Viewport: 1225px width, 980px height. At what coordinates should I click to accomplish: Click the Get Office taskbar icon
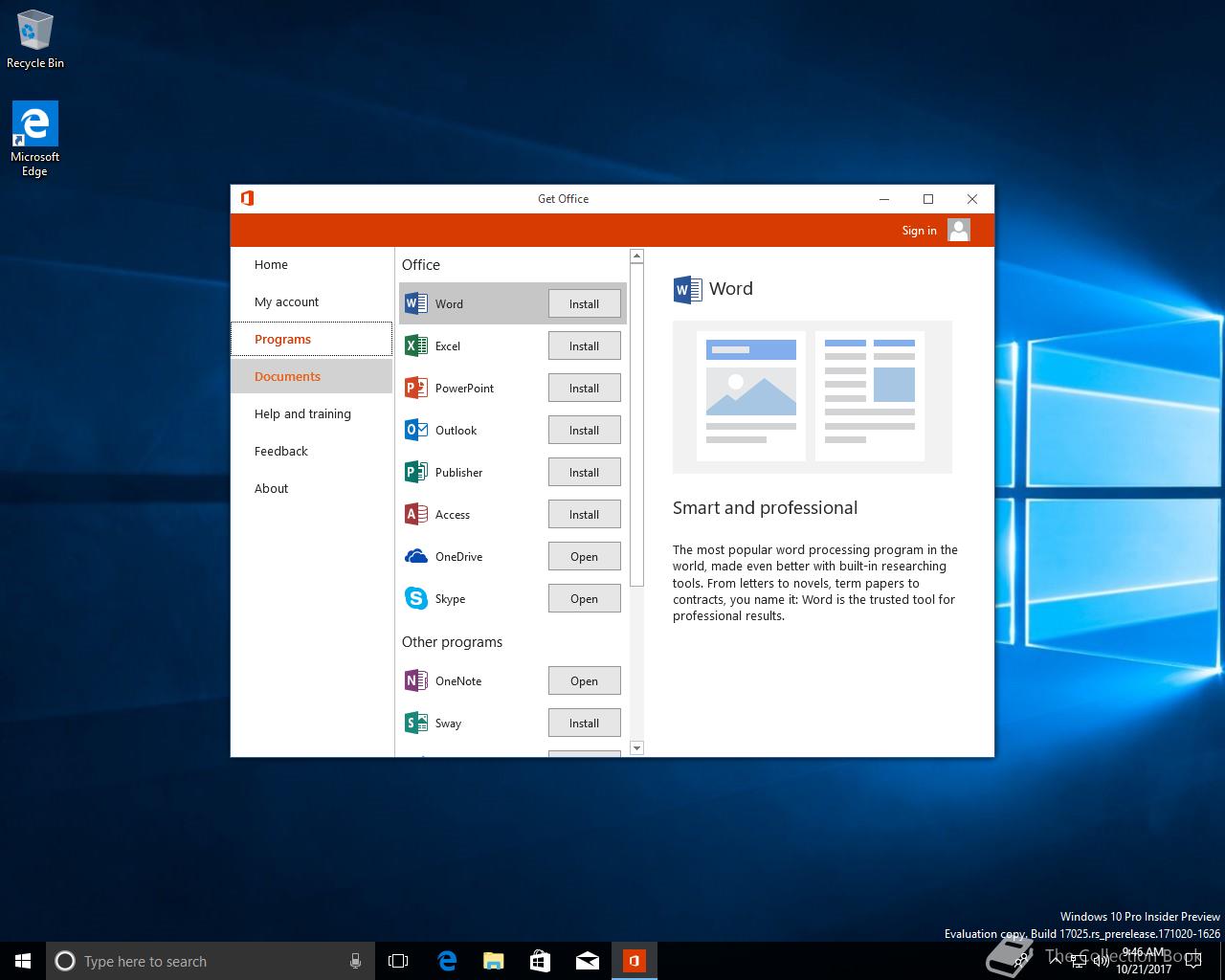(x=634, y=961)
